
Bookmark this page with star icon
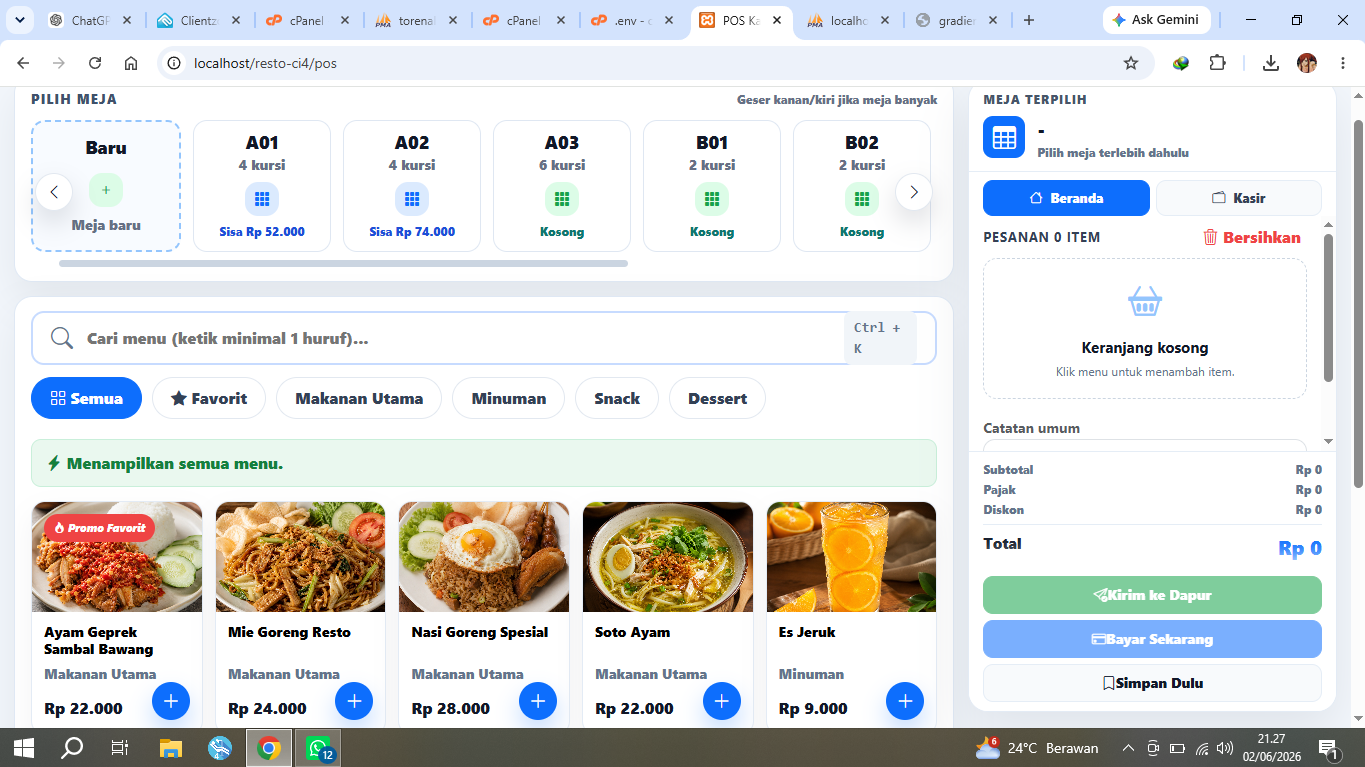1131,63
